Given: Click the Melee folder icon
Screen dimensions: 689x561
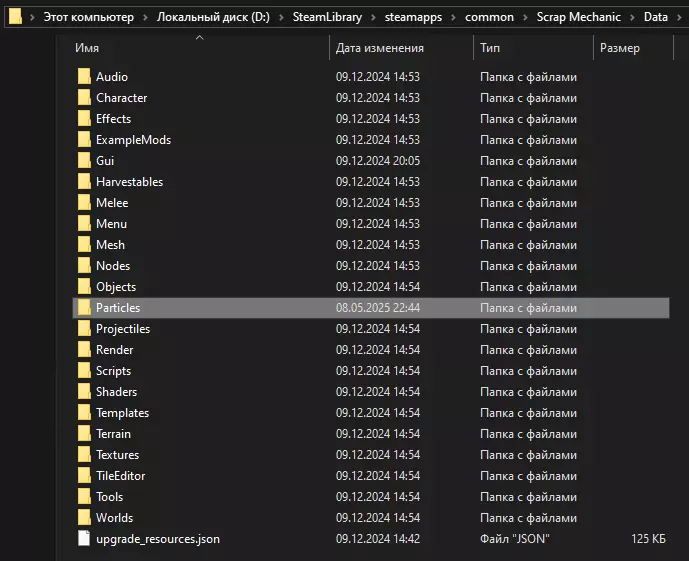Looking at the screenshot, I should coord(84,203).
